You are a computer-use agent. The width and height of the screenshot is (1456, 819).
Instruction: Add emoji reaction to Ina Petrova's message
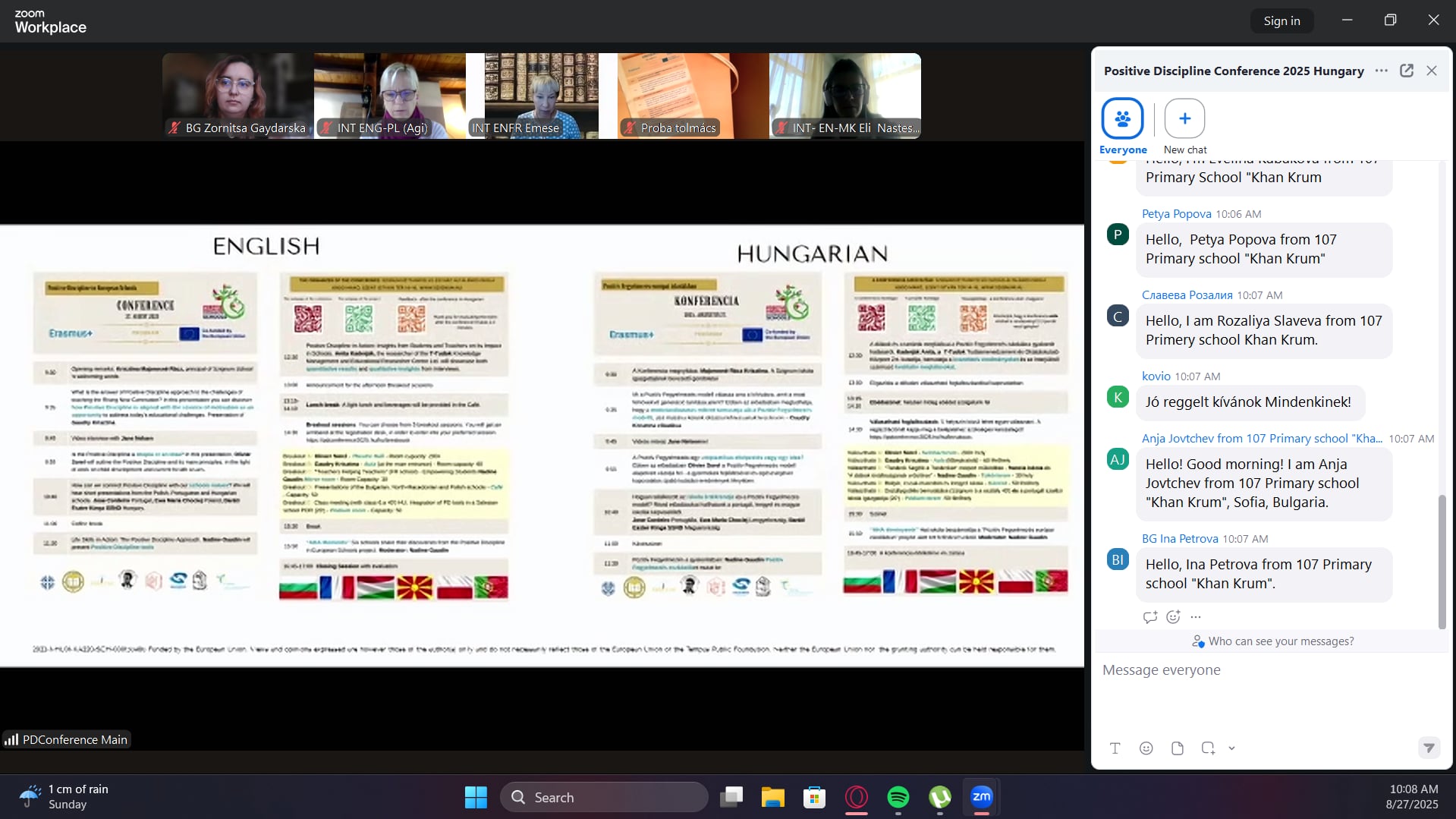[x=1173, y=617]
